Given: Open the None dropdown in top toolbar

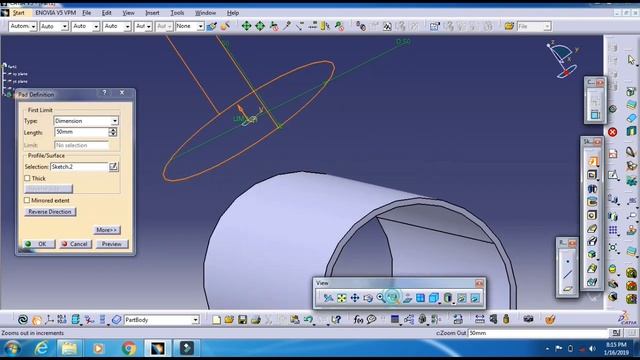Looking at the screenshot, I should coord(189,26).
